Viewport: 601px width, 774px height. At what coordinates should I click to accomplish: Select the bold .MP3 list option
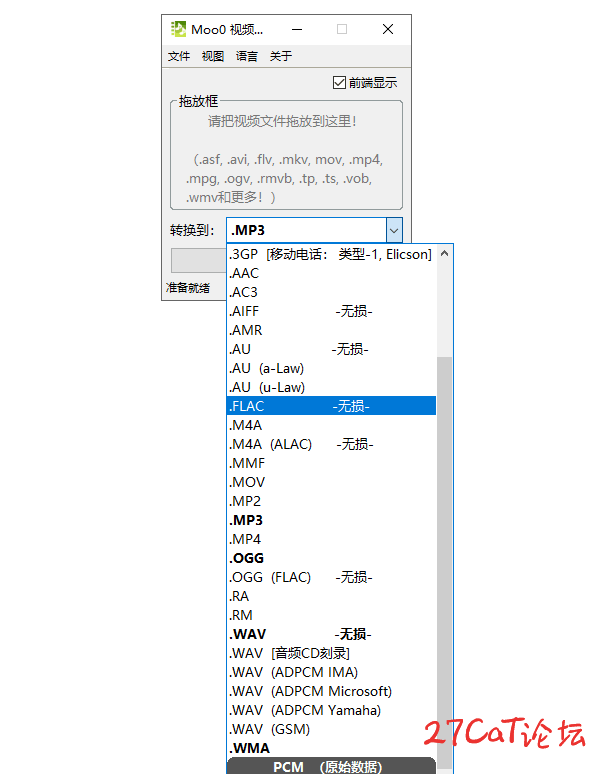[x=331, y=520]
